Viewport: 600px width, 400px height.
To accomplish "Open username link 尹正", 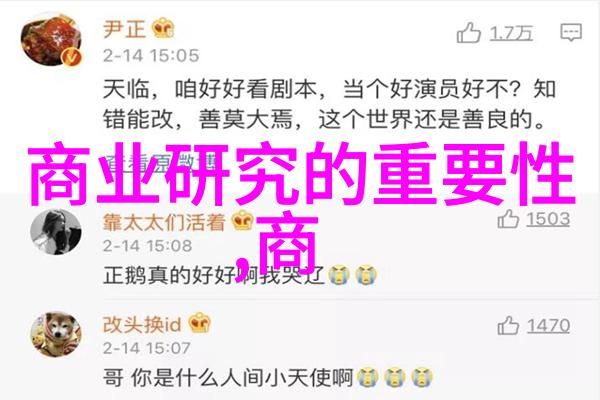I will pyautogui.click(x=125, y=29).
